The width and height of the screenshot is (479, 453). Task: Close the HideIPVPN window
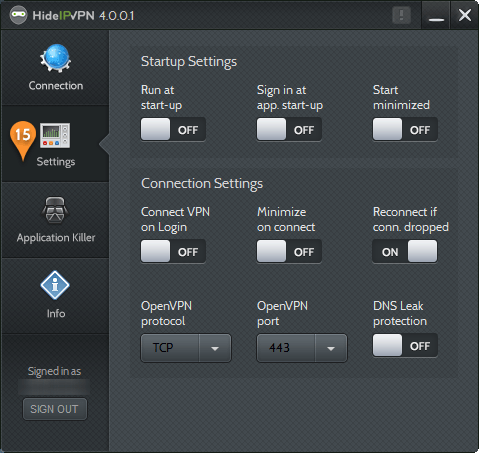(465, 15)
